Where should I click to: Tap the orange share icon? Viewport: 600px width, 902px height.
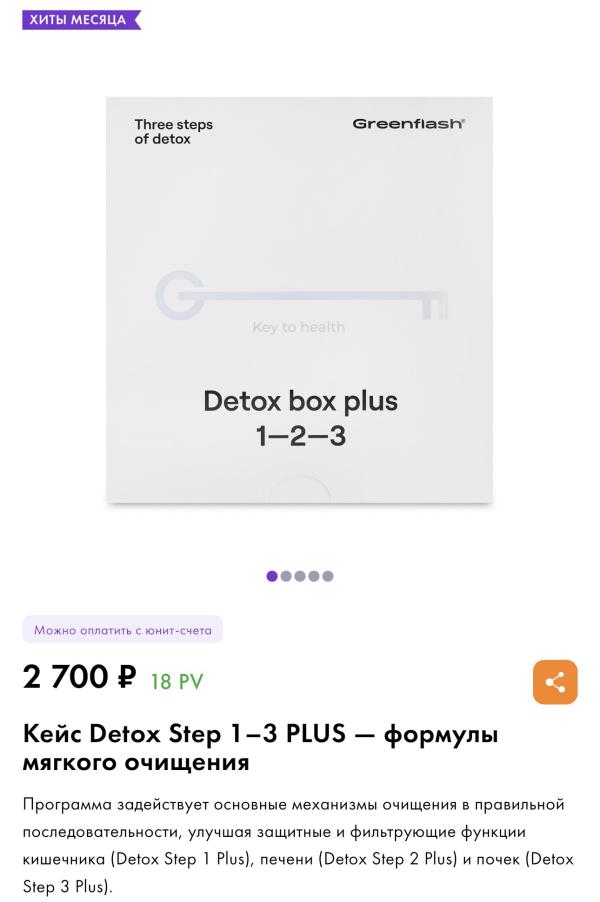[x=555, y=682]
